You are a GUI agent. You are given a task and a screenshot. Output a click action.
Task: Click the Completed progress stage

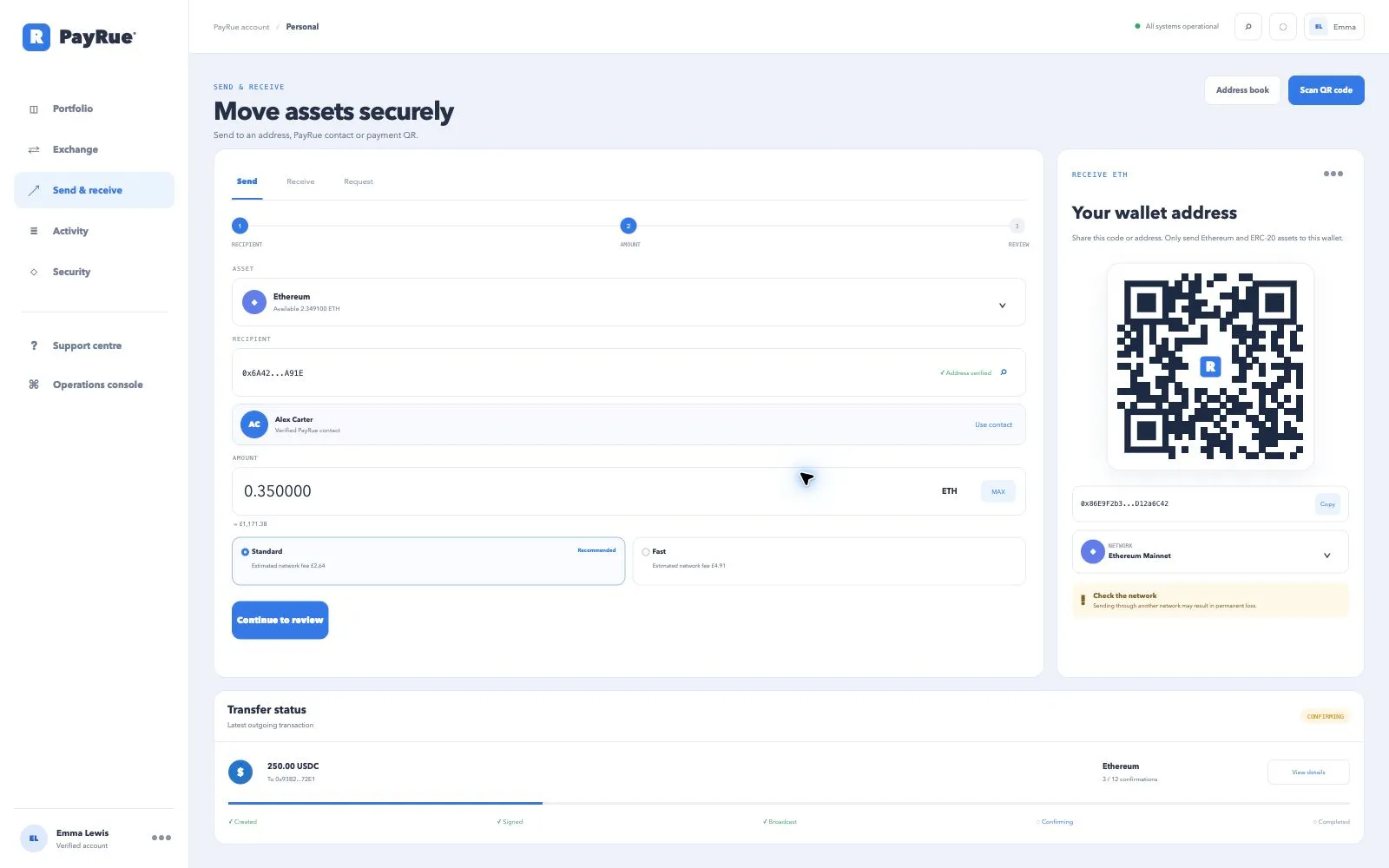[1331, 822]
